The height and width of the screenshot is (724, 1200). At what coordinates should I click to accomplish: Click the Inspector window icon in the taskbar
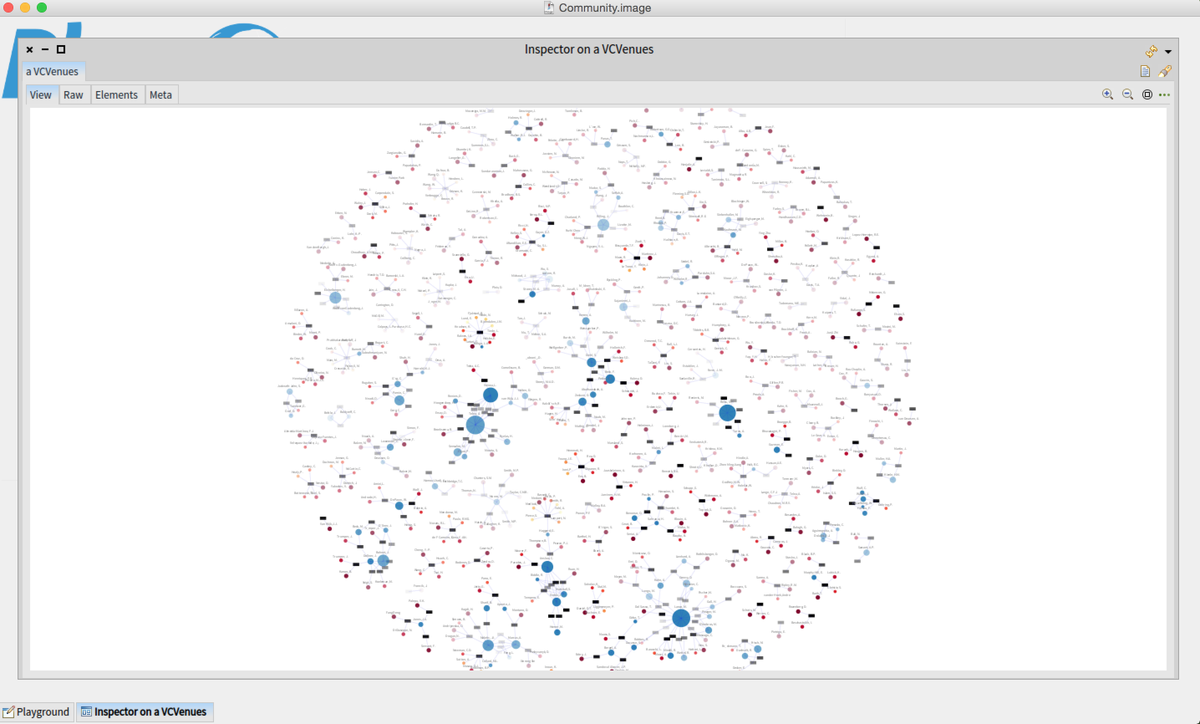(x=86, y=712)
